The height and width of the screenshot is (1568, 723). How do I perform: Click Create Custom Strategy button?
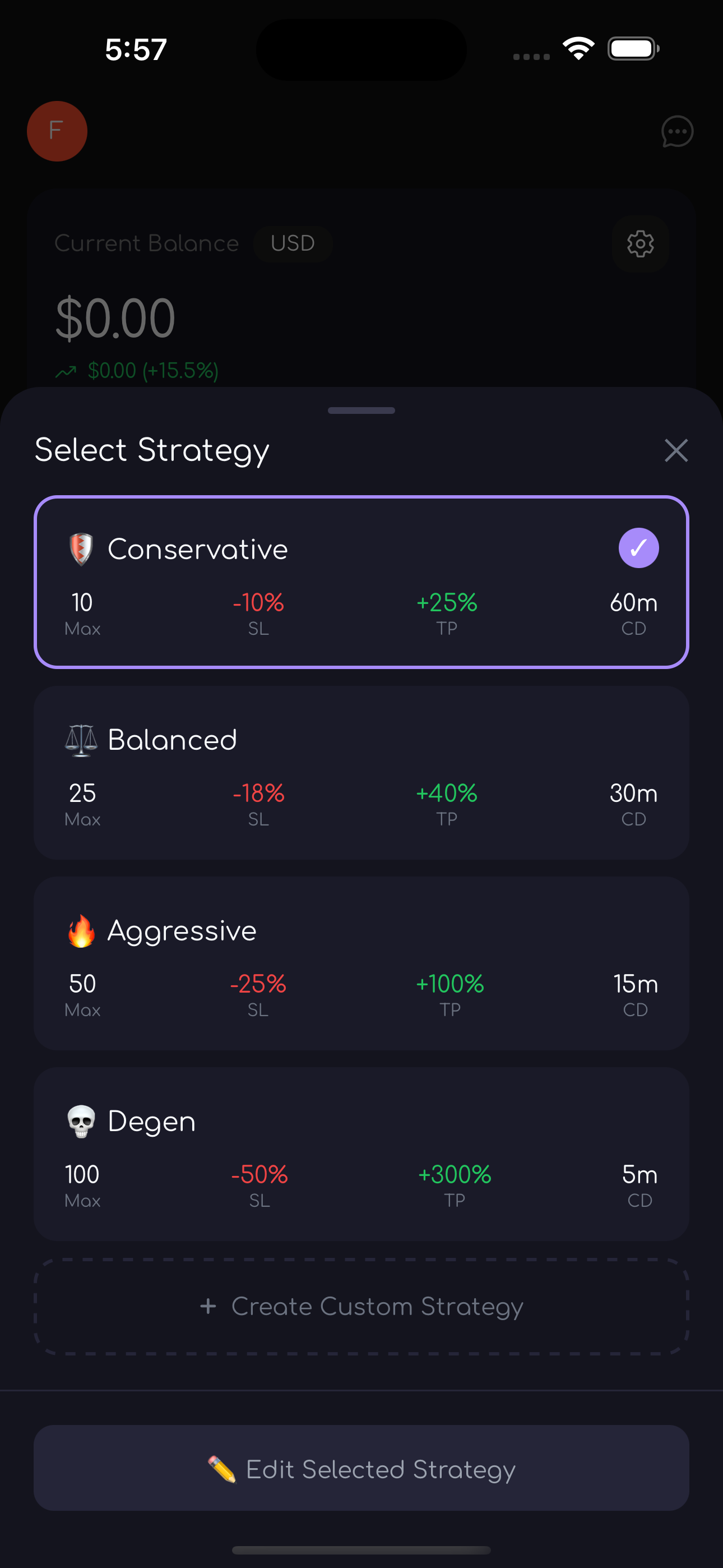click(x=361, y=1306)
